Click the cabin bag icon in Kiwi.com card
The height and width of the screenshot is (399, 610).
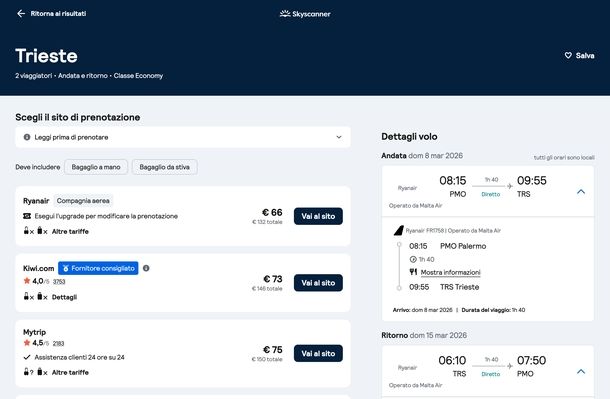click(26, 296)
